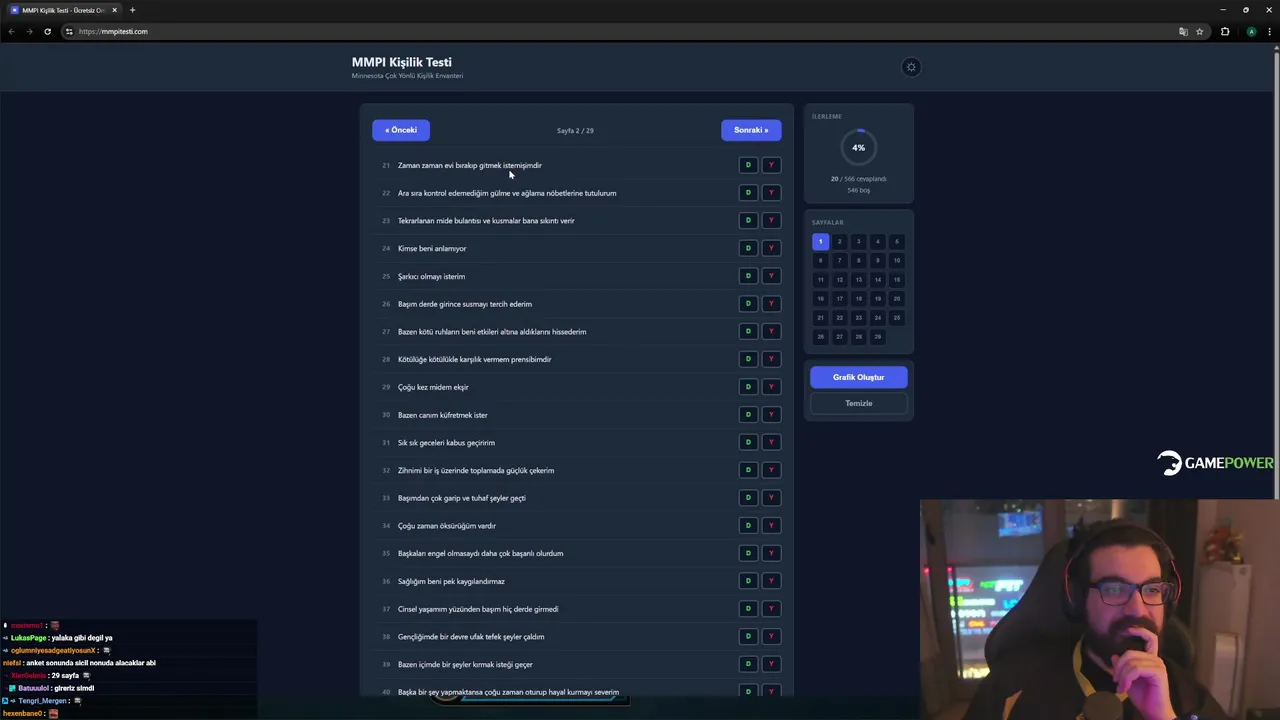The image size is (1280, 720).
Task: Click the '546 boş' counter text
Action: (858, 190)
